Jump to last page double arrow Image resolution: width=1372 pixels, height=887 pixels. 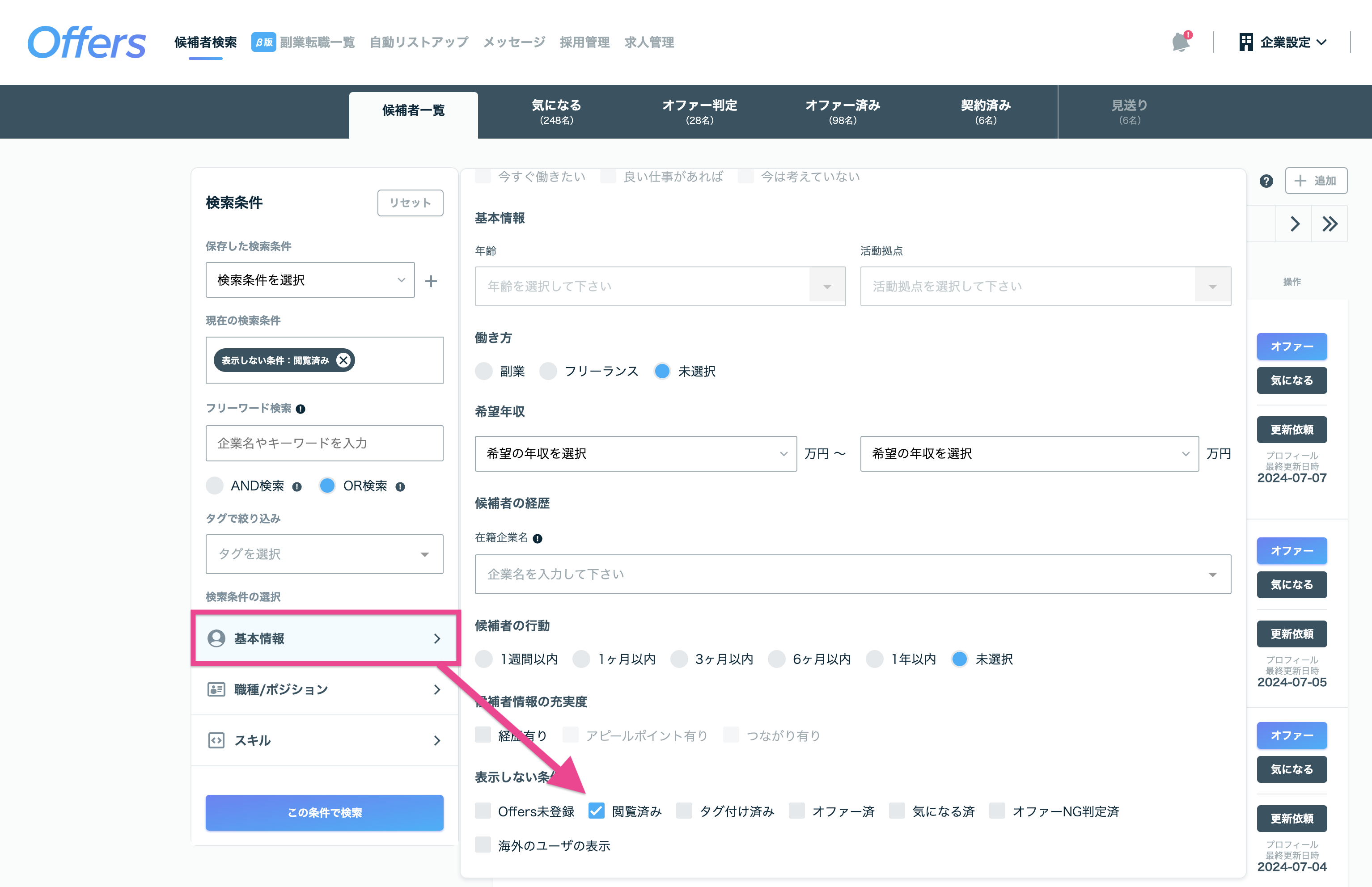(1330, 224)
